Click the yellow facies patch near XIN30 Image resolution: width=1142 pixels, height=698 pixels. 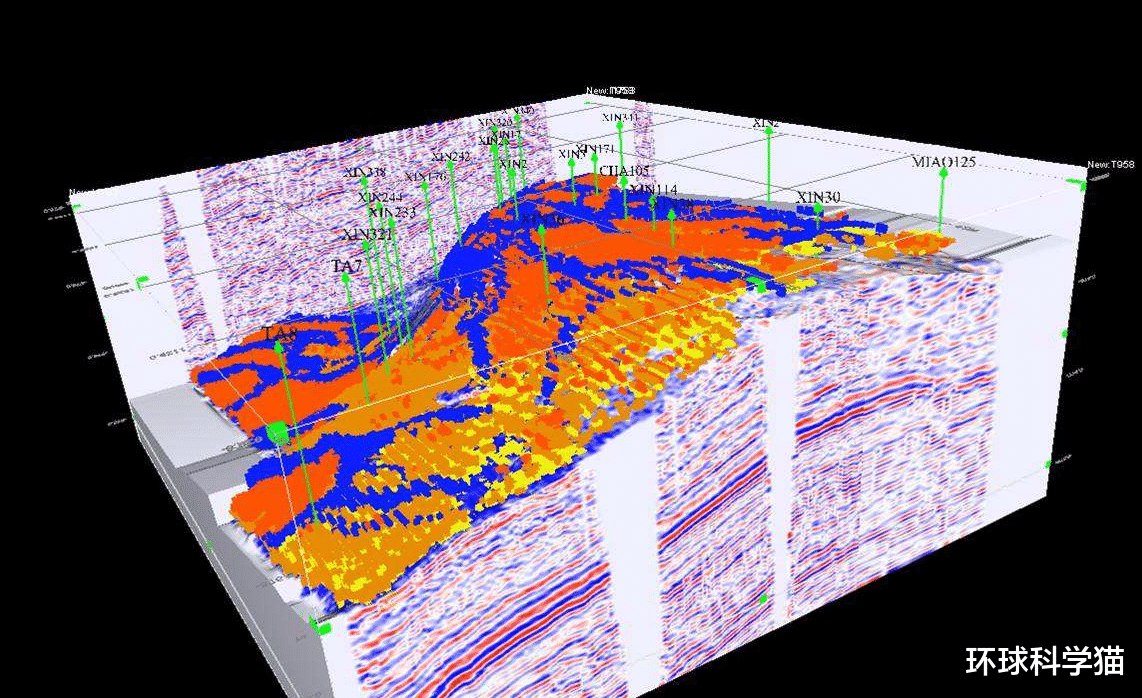point(805,248)
